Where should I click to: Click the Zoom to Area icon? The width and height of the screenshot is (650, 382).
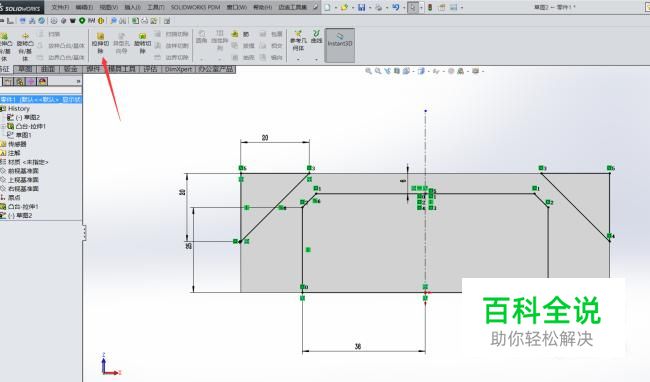pos(378,71)
